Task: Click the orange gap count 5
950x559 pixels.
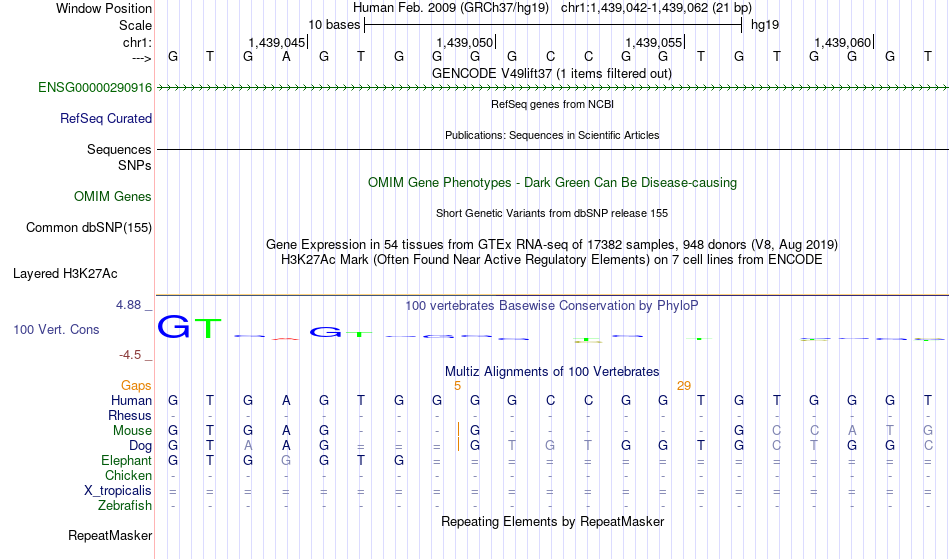Action: 457,386
